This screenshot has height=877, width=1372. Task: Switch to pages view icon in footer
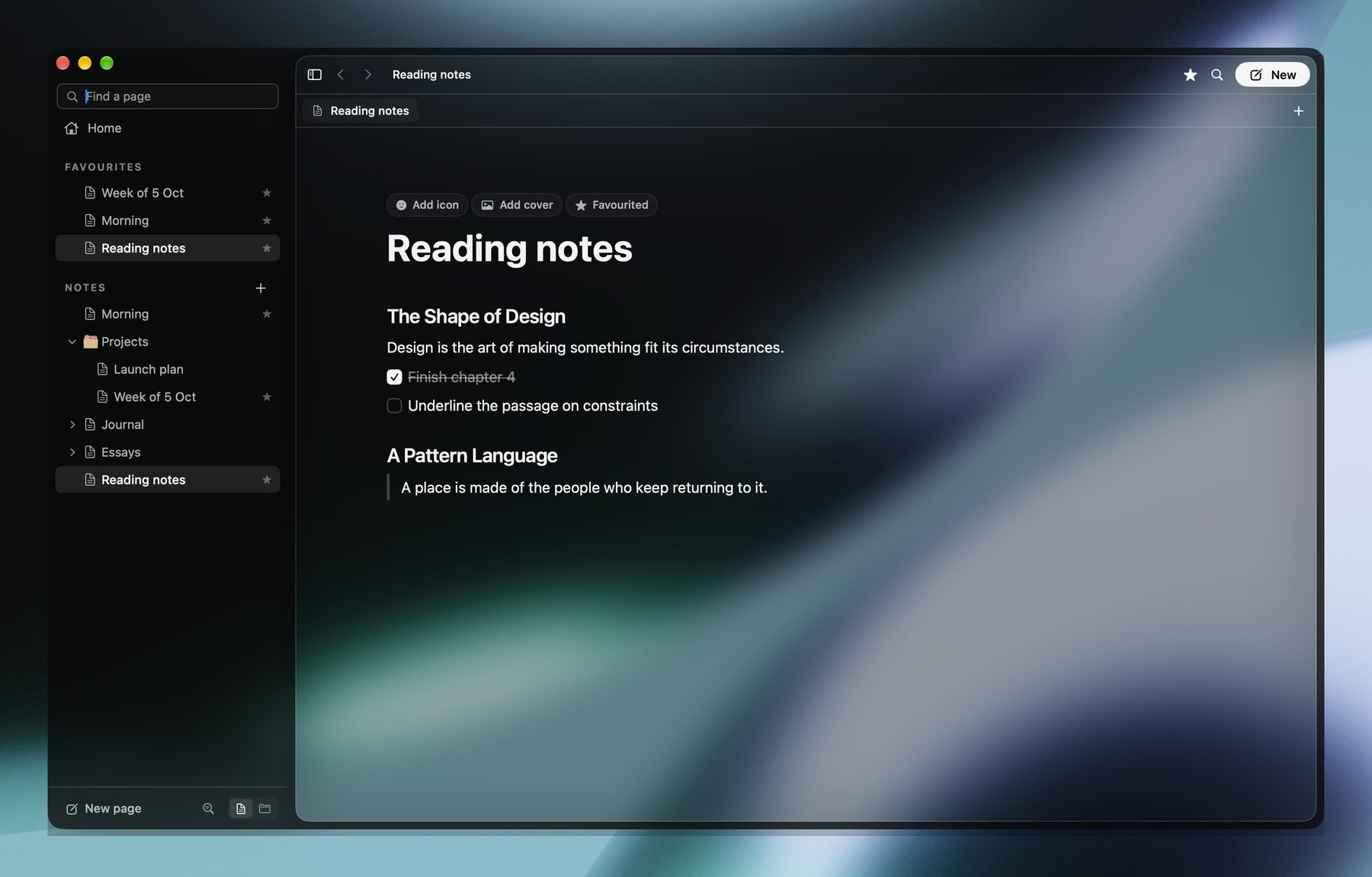tap(241, 808)
